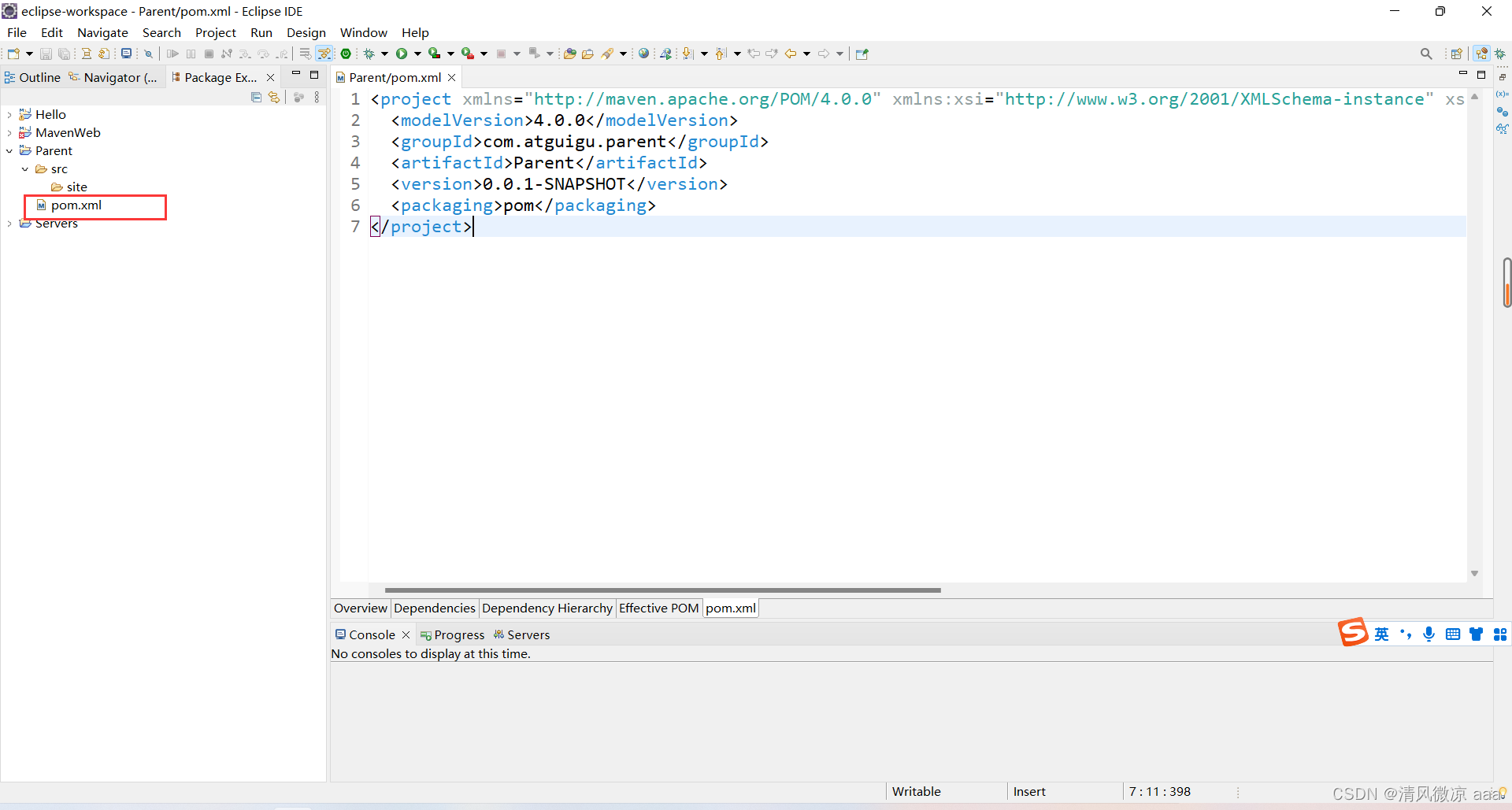
Task: Toggle Sogou punctuation mode icon
Action: click(x=1406, y=634)
